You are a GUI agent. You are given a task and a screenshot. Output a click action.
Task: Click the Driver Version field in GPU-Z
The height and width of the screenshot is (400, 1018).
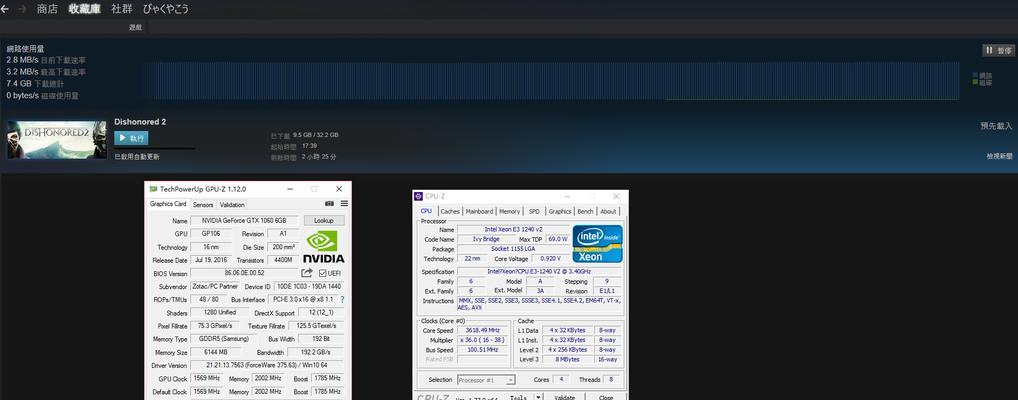pos(267,366)
